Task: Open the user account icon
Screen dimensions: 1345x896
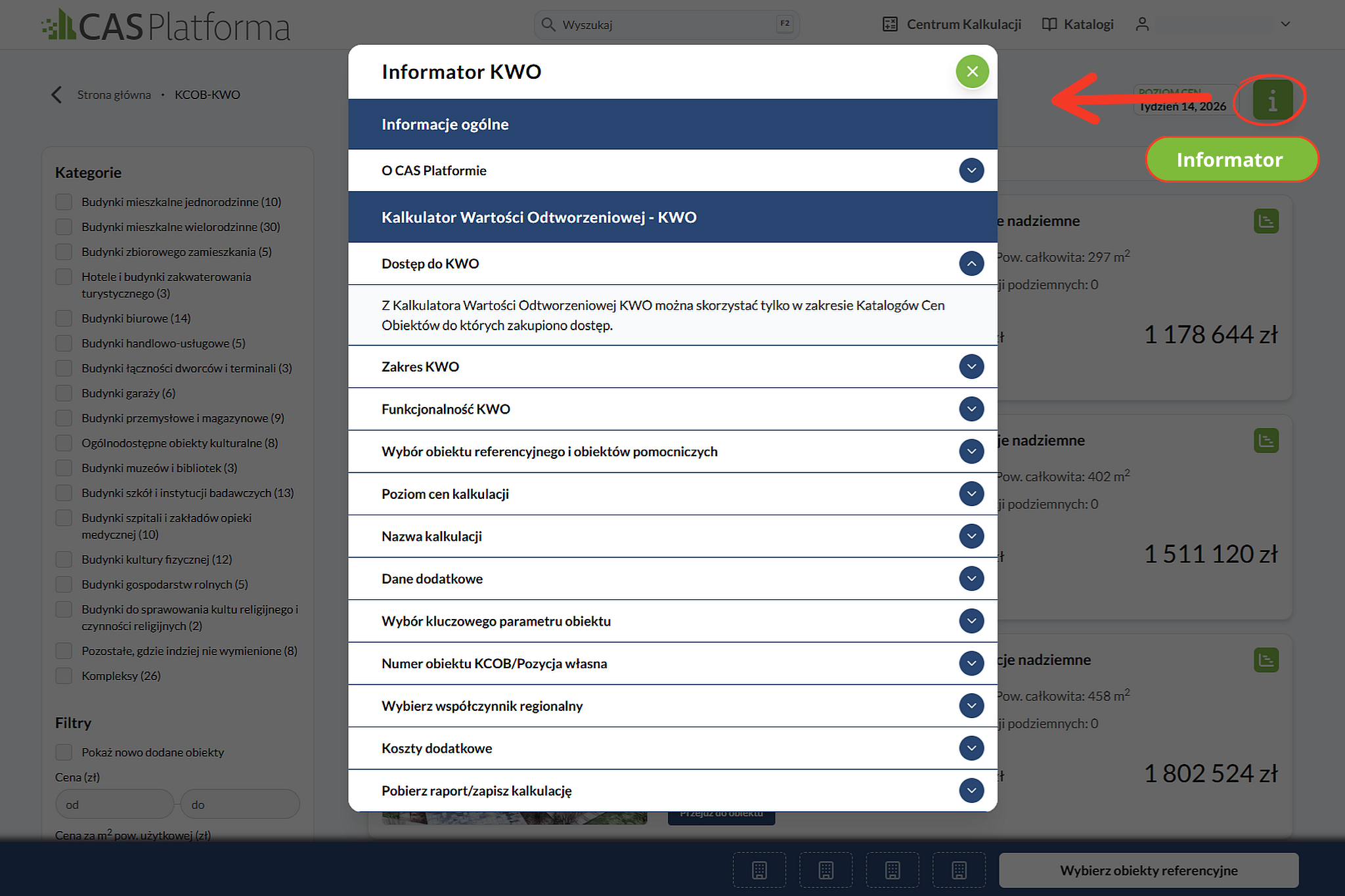Action: coord(1142,24)
